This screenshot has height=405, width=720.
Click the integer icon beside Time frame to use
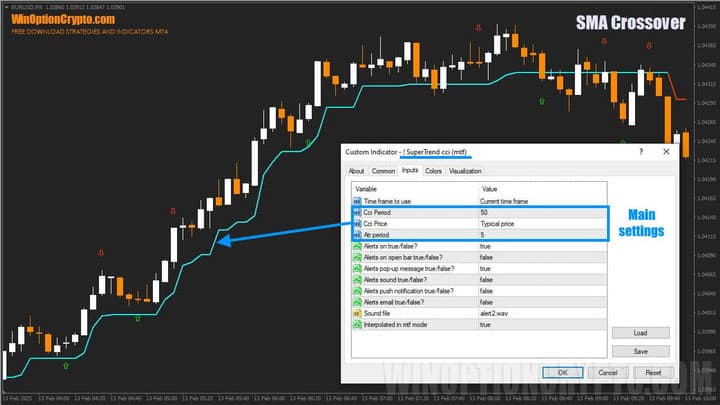click(x=357, y=201)
